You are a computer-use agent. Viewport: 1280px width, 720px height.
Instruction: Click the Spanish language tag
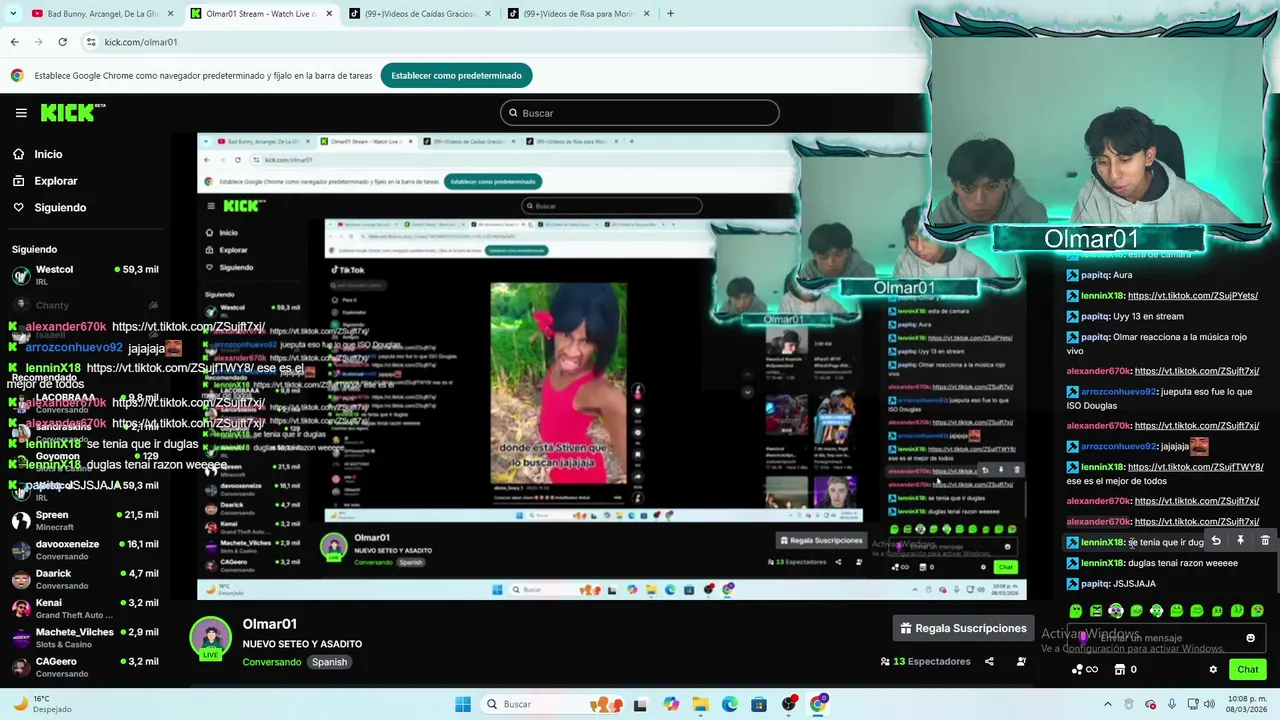(329, 662)
